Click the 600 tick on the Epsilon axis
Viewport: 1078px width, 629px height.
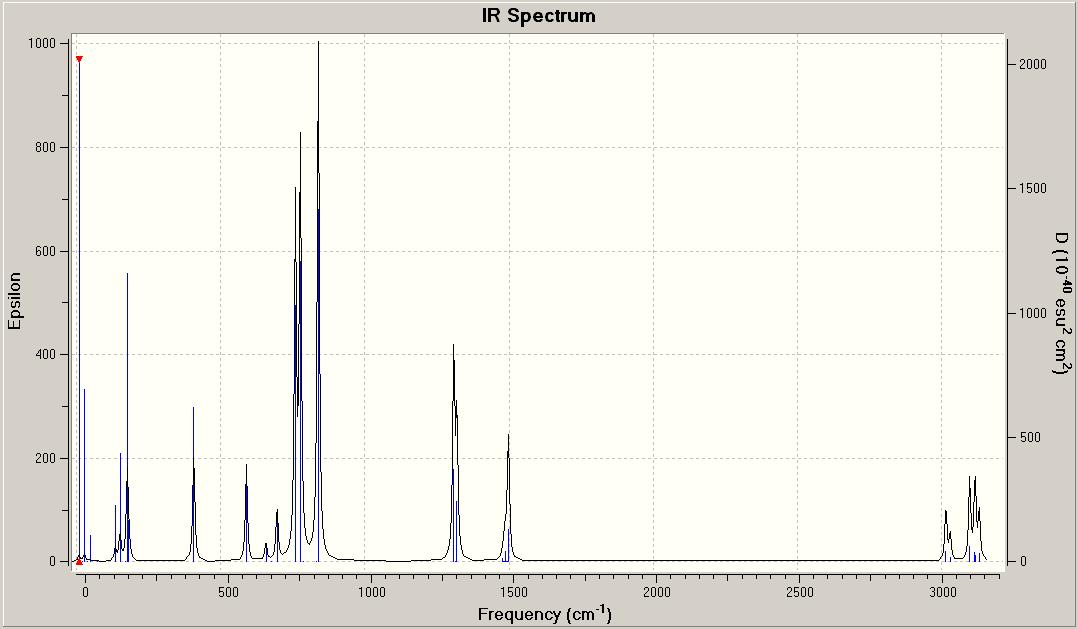tap(45, 251)
